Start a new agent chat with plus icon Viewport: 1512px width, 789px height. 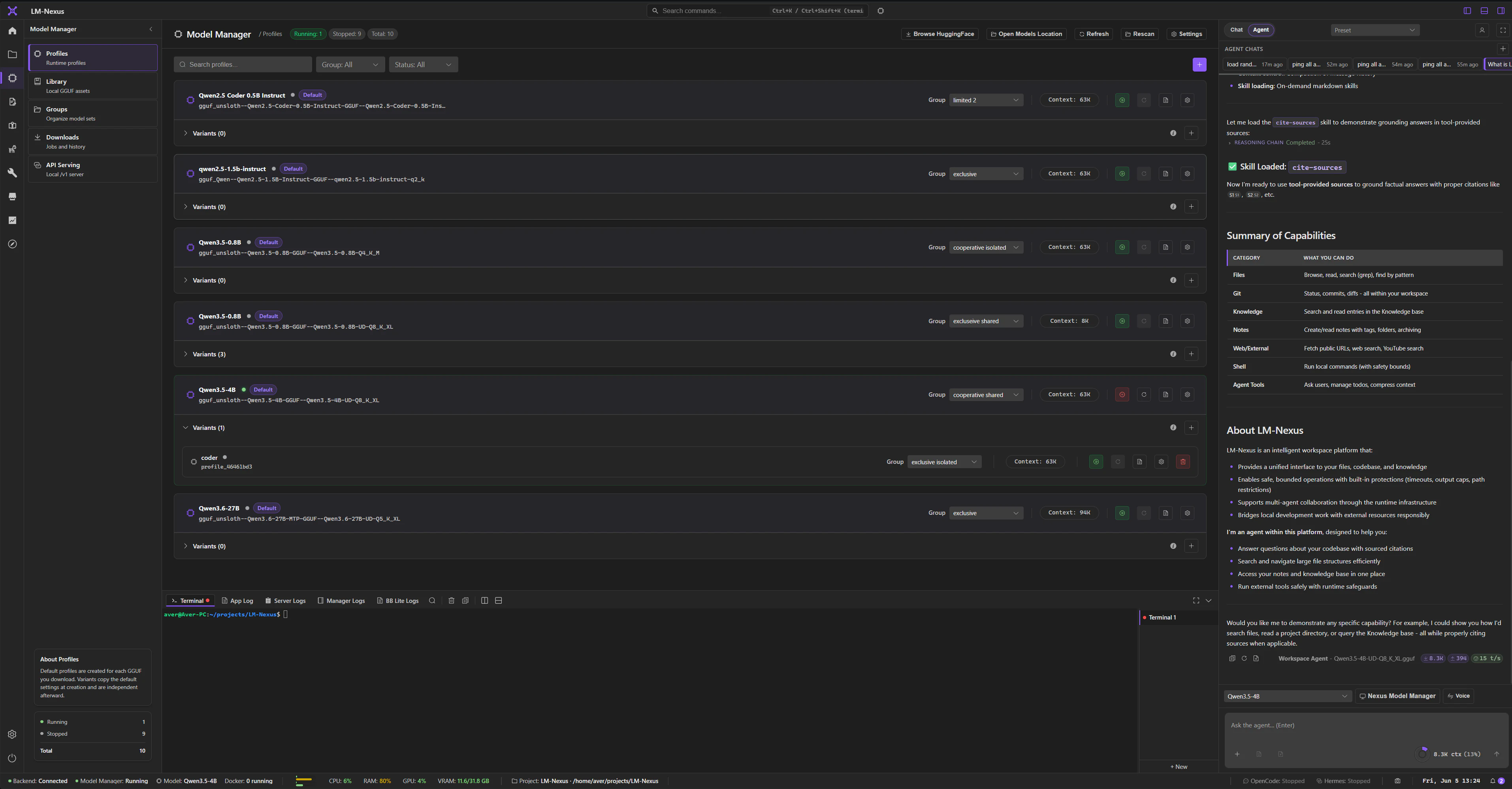[x=1503, y=49]
